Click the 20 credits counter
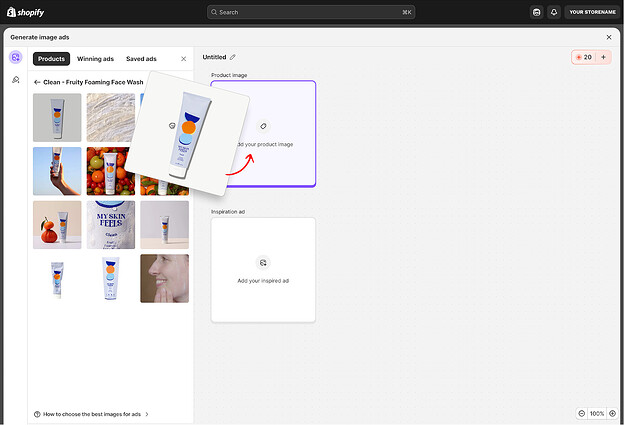Image resolution: width=624 pixels, height=425 pixels. [584, 57]
